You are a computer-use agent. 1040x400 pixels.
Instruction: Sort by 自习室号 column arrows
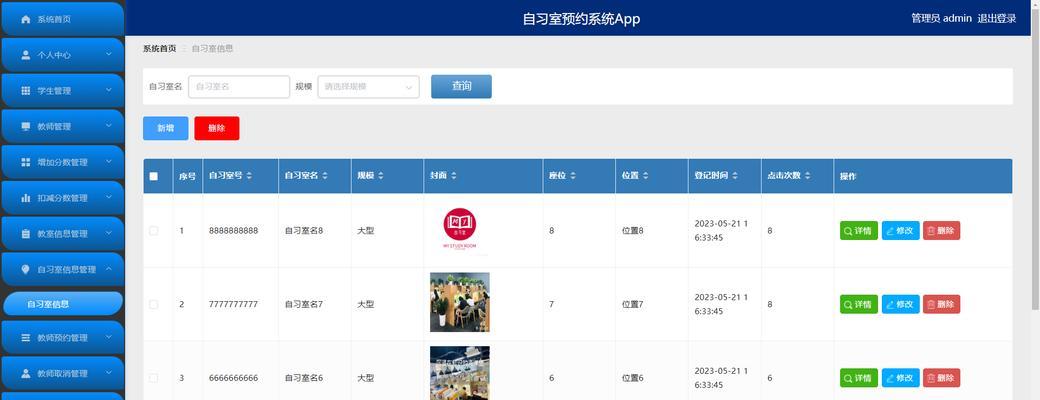point(249,176)
